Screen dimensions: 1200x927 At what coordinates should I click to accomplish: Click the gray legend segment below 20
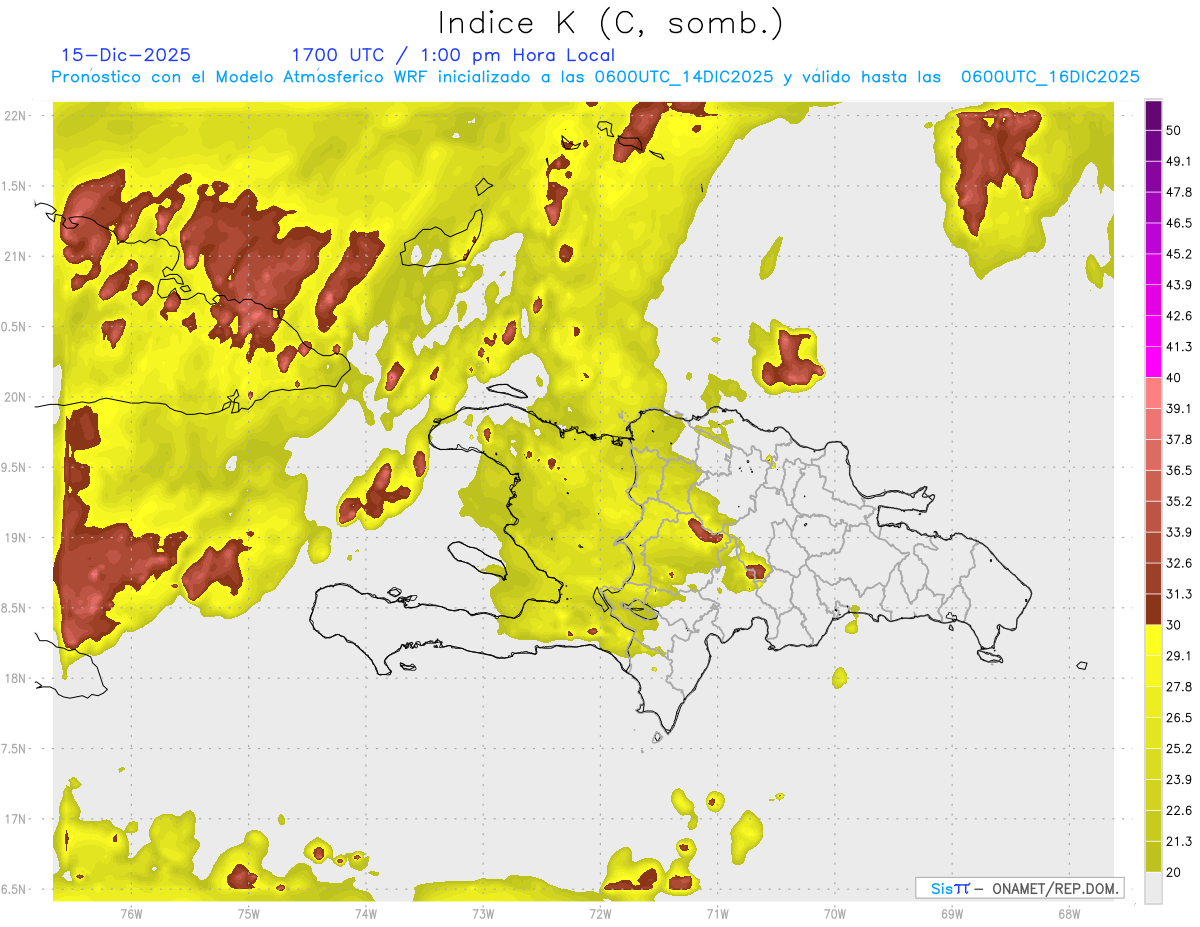(x=1153, y=888)
